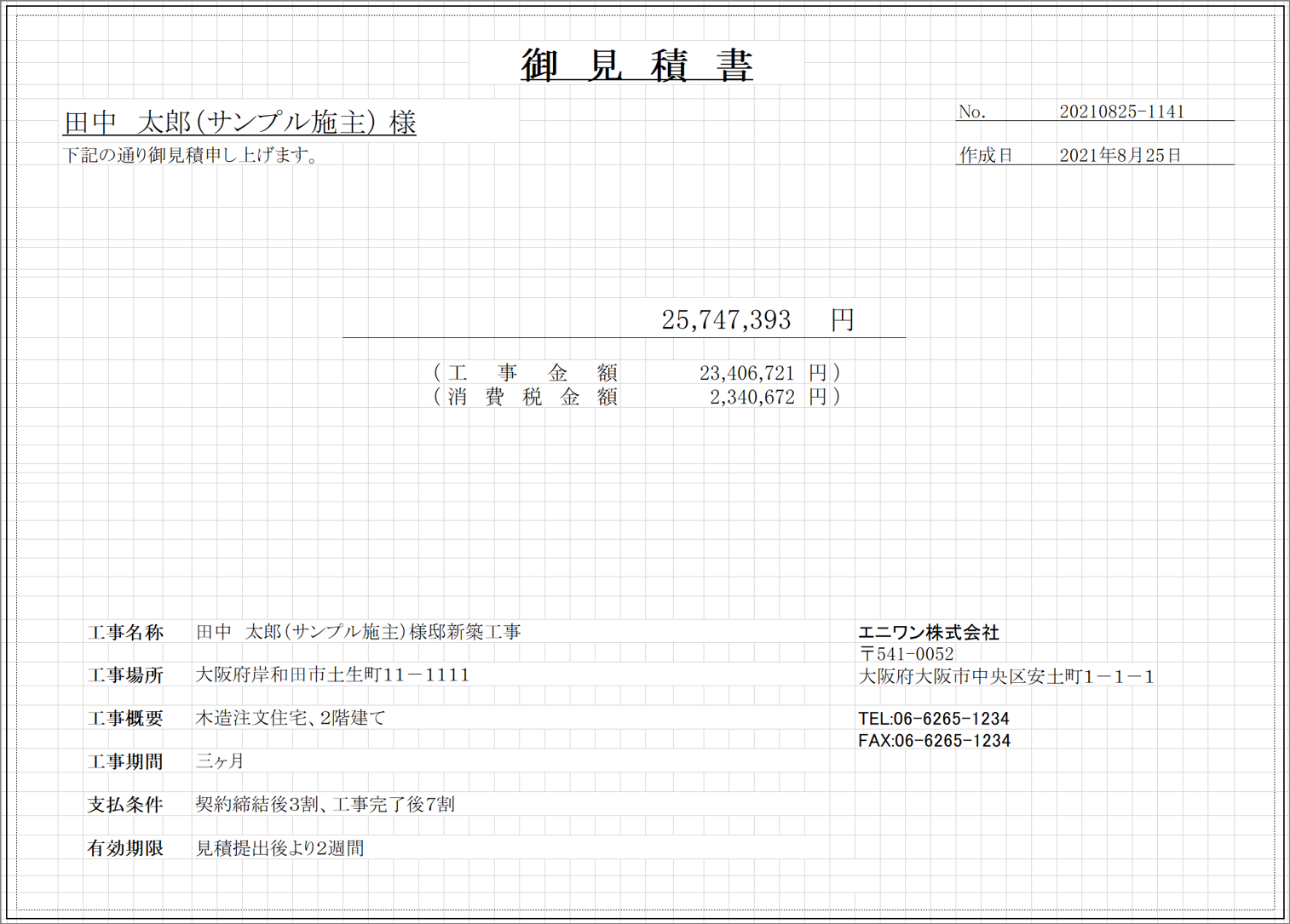This screenshot has height=924, width=1290.
Task: Click the 作成日 date 2021年8月25日
Action: click(x=1123, y=156)
